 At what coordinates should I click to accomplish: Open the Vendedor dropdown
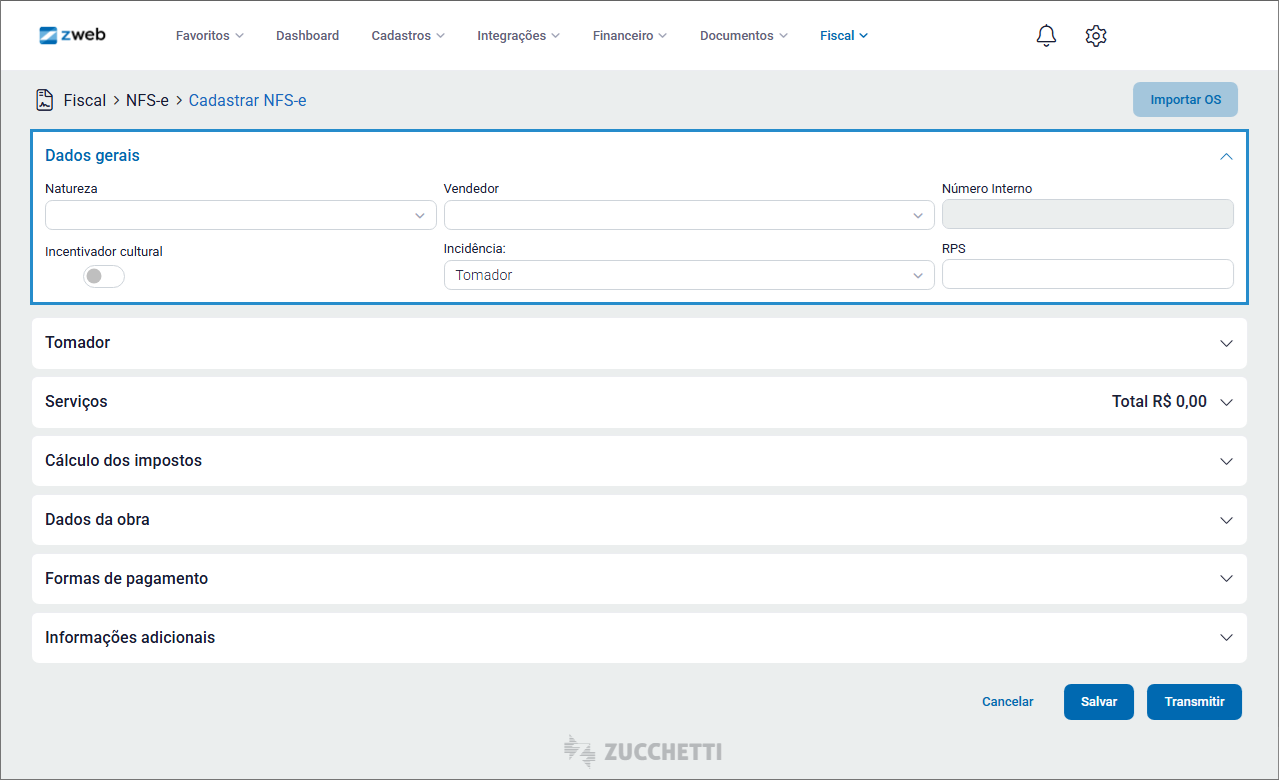pyautogui.click(x=688, y=215)
